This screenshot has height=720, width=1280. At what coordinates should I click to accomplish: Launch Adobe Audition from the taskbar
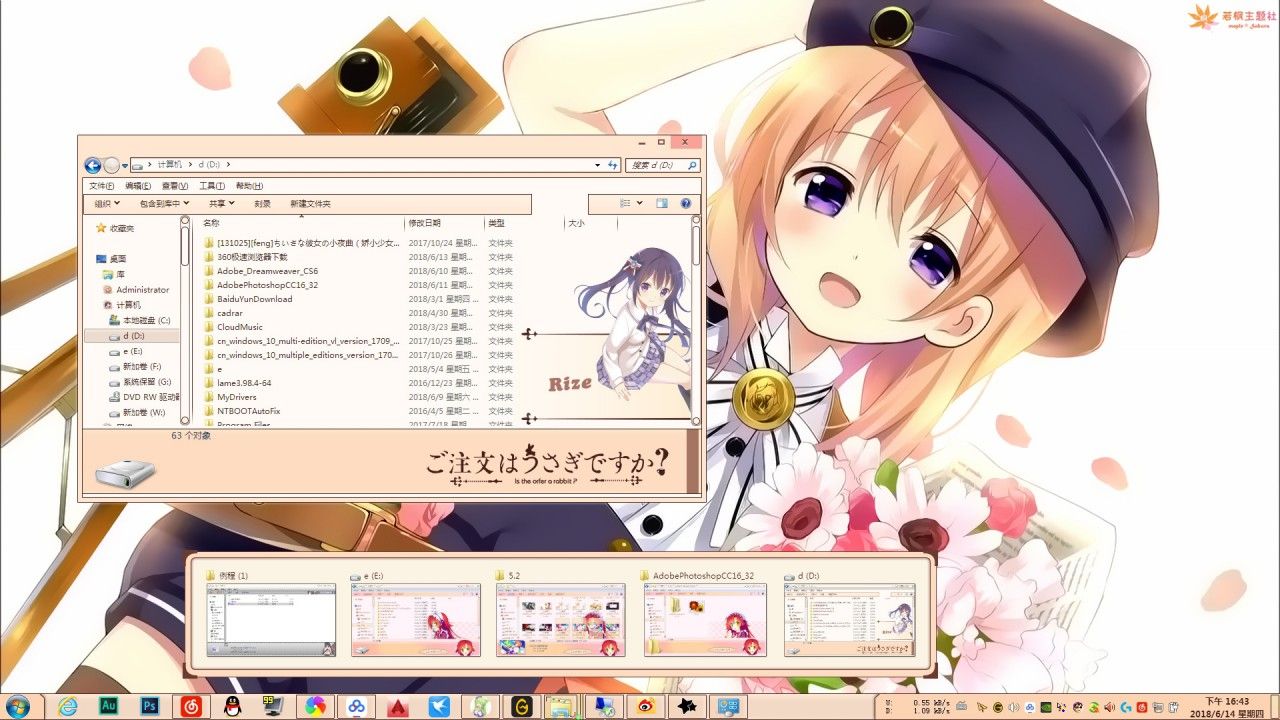[x=109, y=707]
